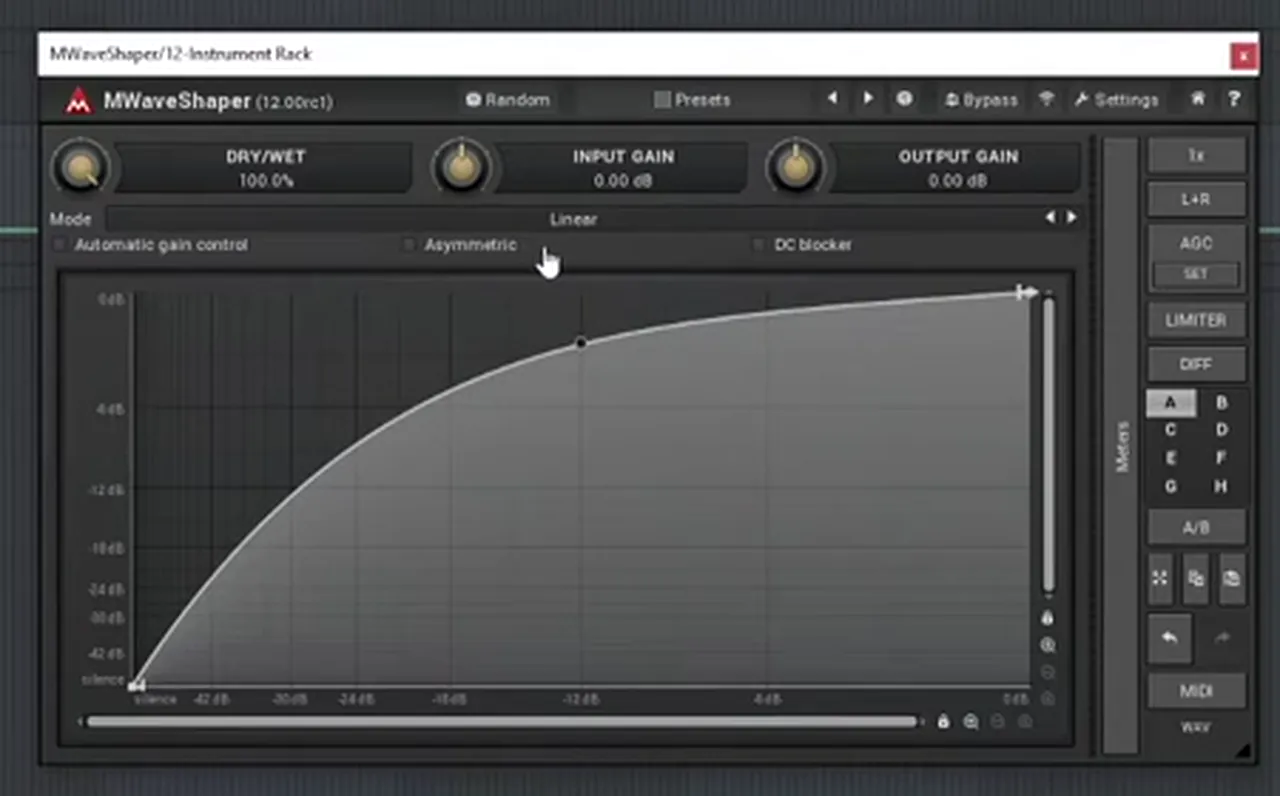Screen dimensions: 1280x796
Task: Go to the previous preset arrow
Action: coord(832,99)
